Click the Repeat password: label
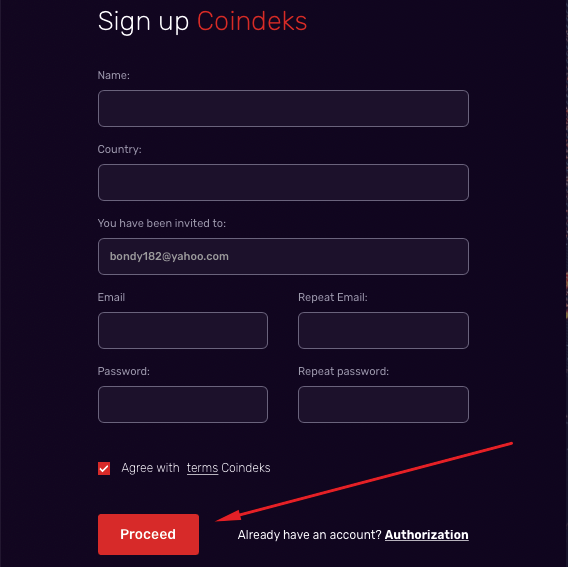 343,371
